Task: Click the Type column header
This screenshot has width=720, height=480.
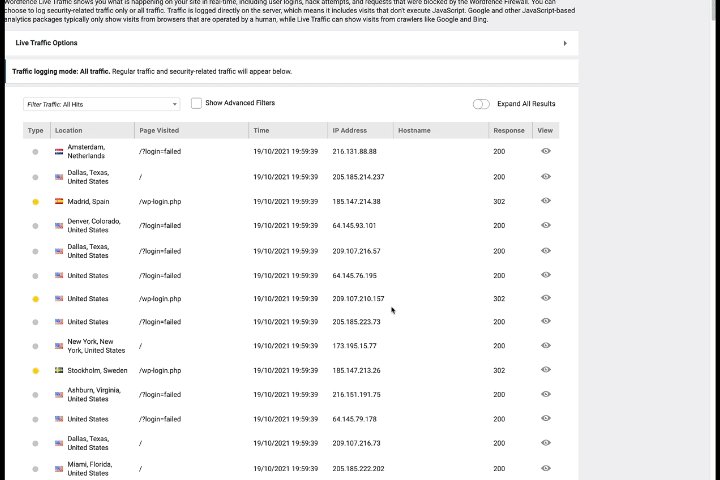Action: [35, 130]
